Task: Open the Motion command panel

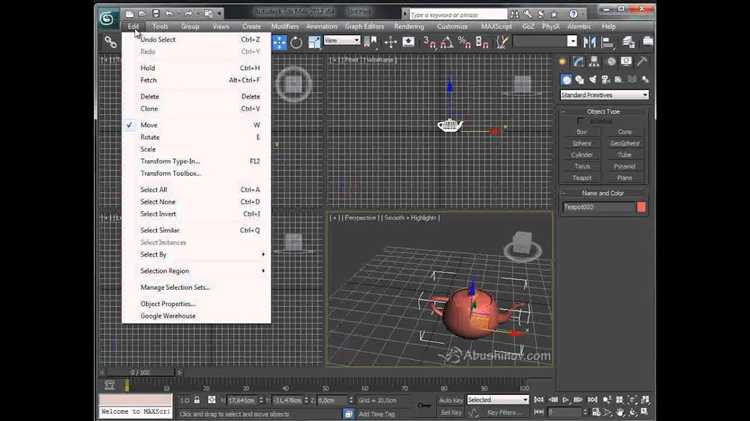Action: [x=611, y=62]
